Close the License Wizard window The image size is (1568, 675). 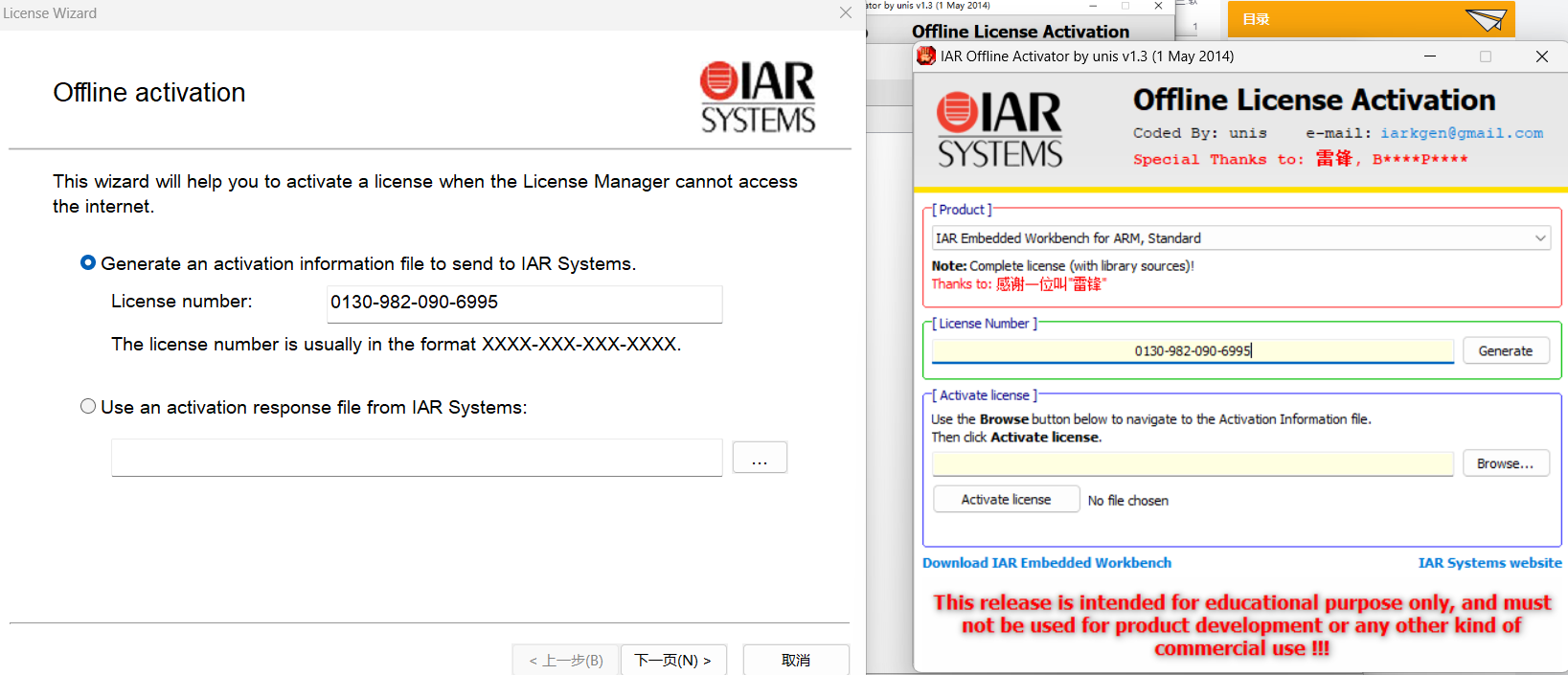845,12
